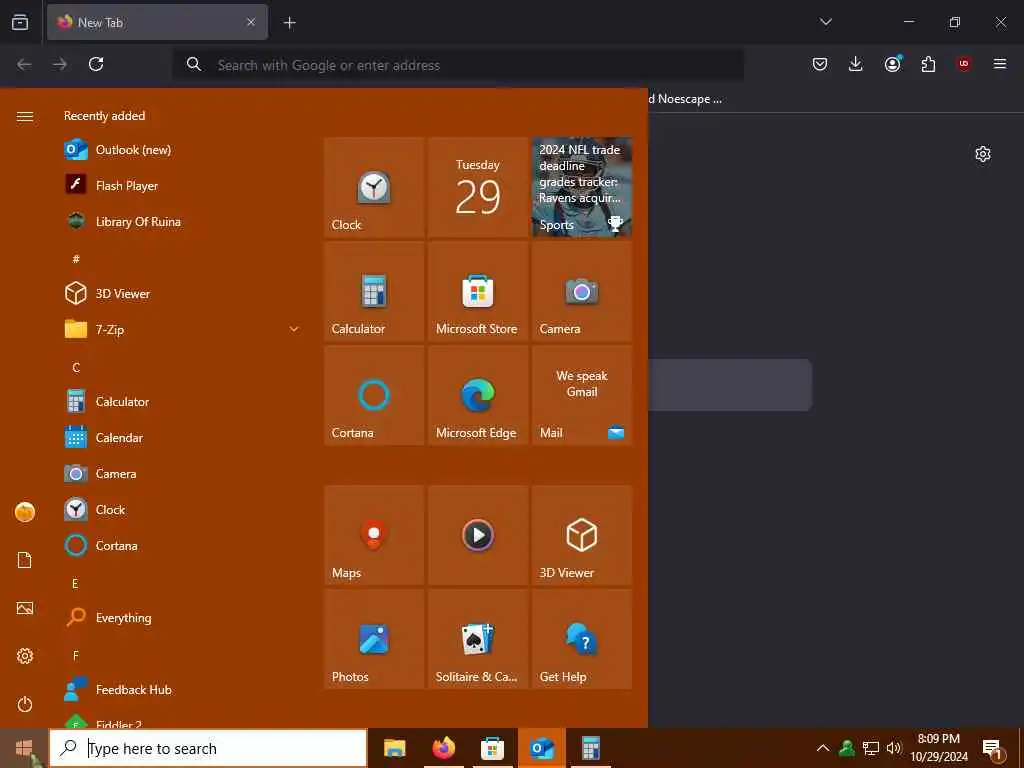Open Microsoft Store from the taskbar

[x=492, y=748]
